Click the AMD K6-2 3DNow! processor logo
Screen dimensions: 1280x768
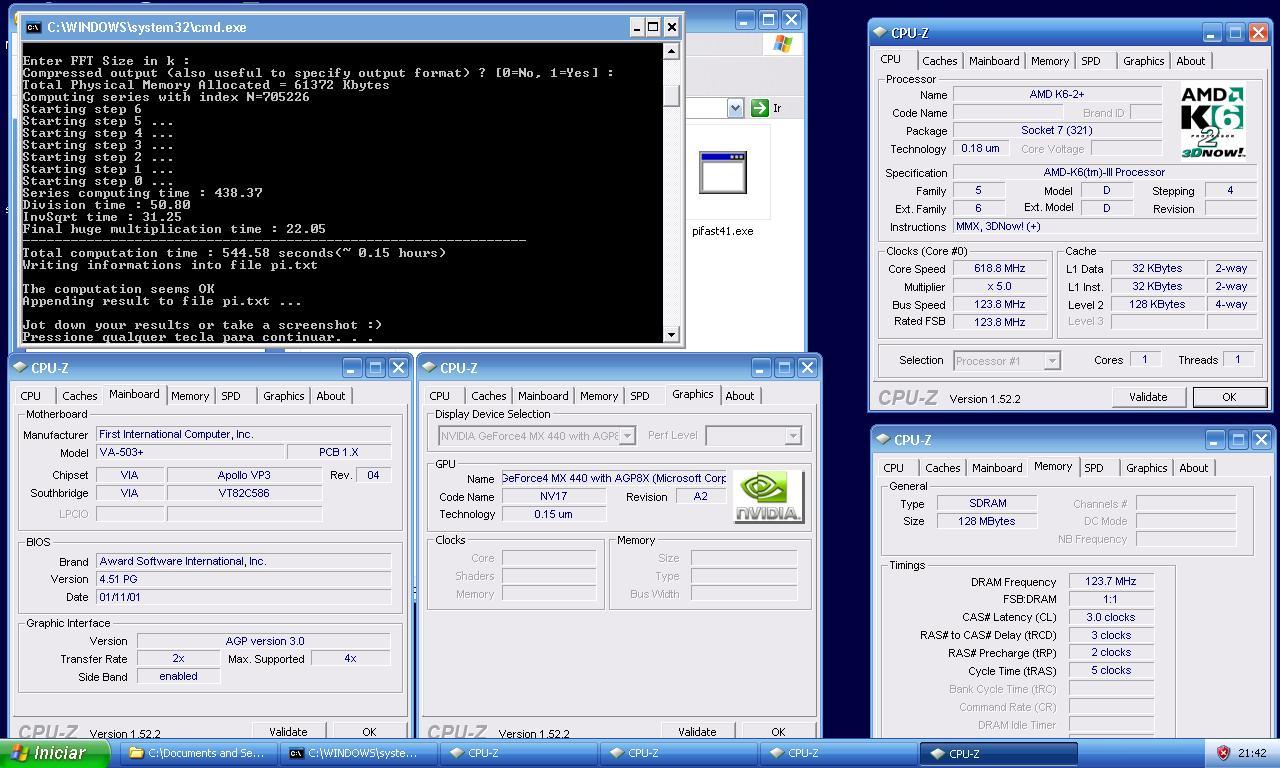(x=1213, y=122)
